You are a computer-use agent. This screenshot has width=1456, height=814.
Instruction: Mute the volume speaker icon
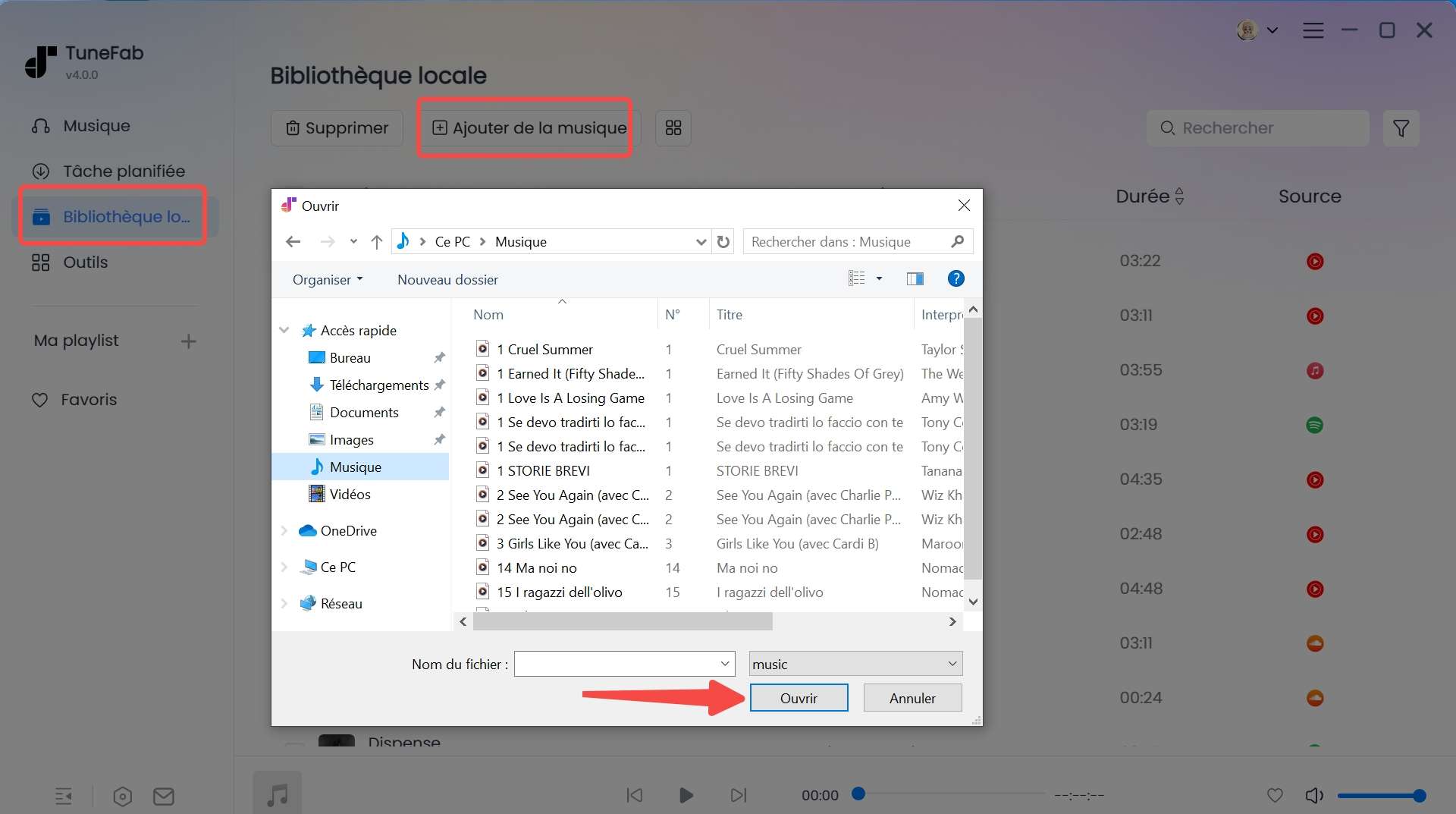pyautogui.click(x=1313, y=794)
